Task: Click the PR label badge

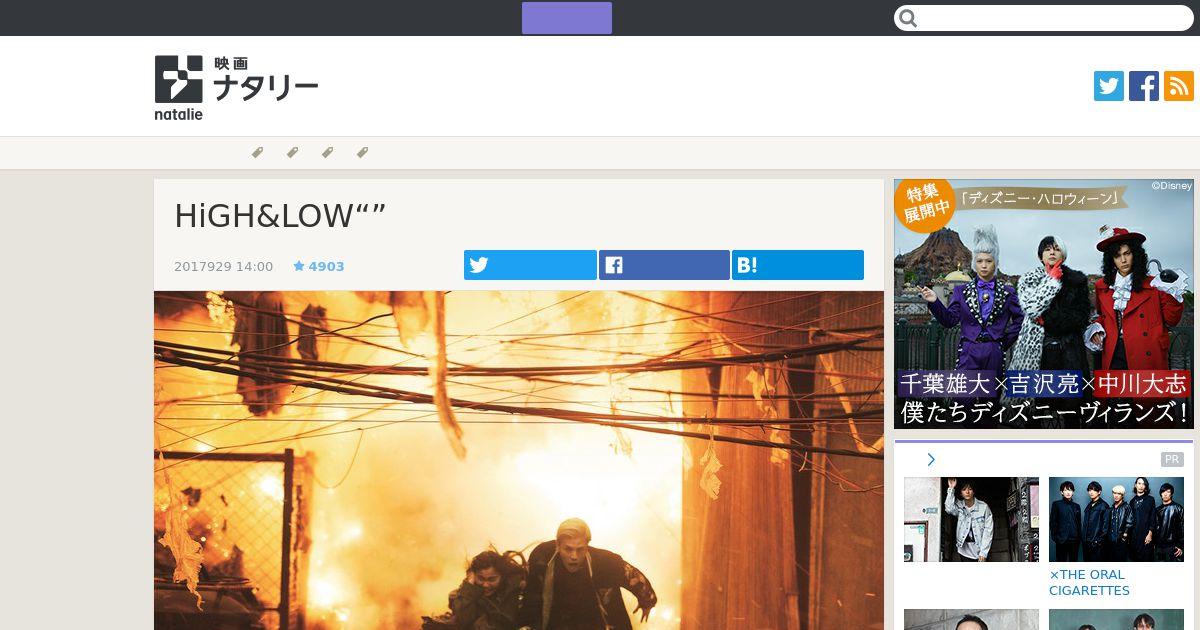Action: [1172, 460]
